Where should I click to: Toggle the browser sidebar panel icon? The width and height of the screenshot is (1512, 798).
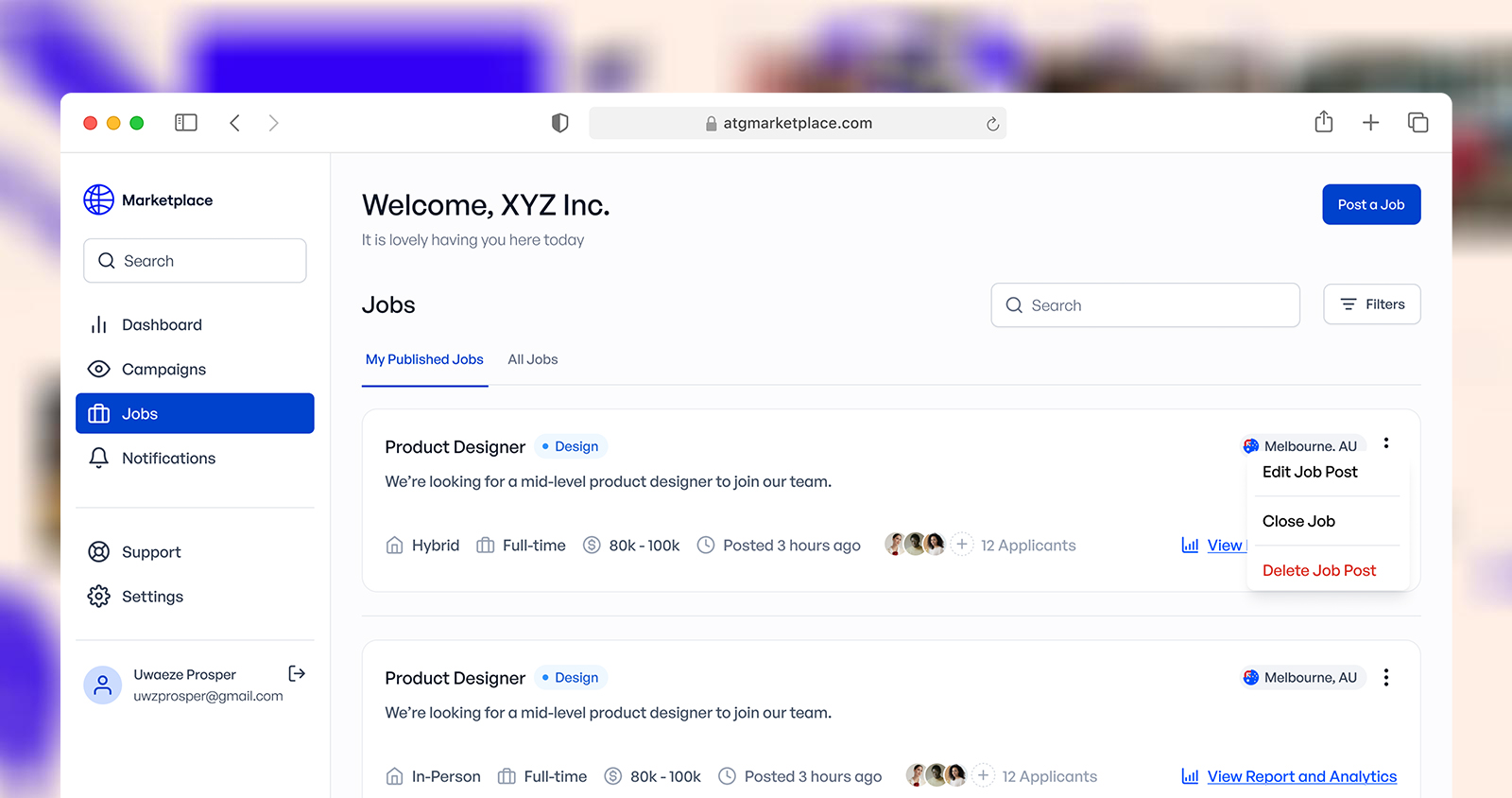[186, 123]
